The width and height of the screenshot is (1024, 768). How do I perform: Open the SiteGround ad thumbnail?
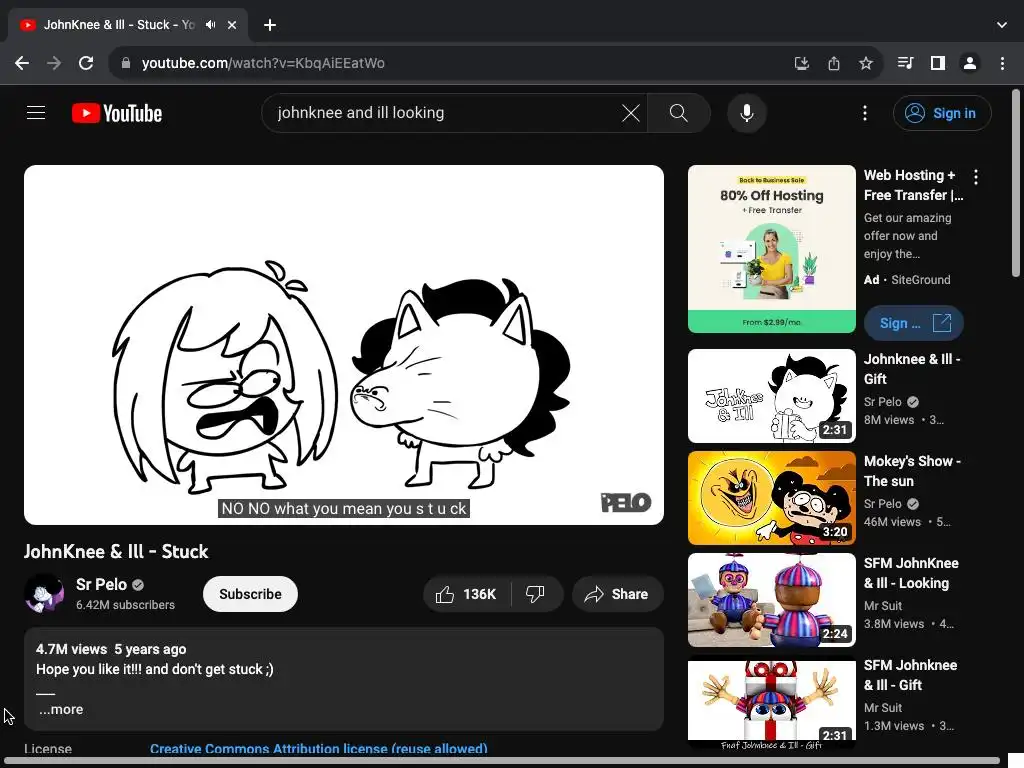click(x=771, y=249)
